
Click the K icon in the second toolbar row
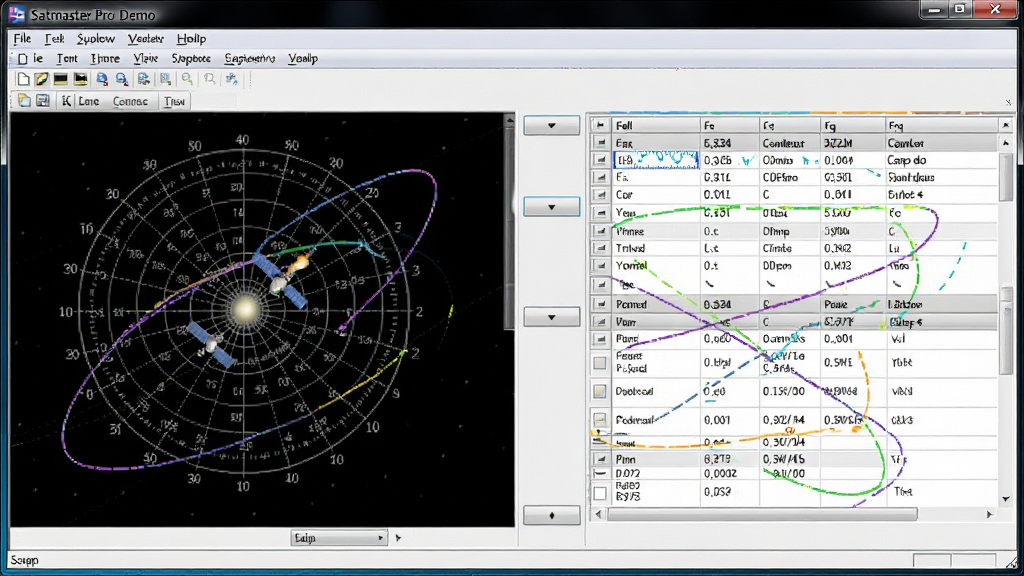[x=66, y=101]
